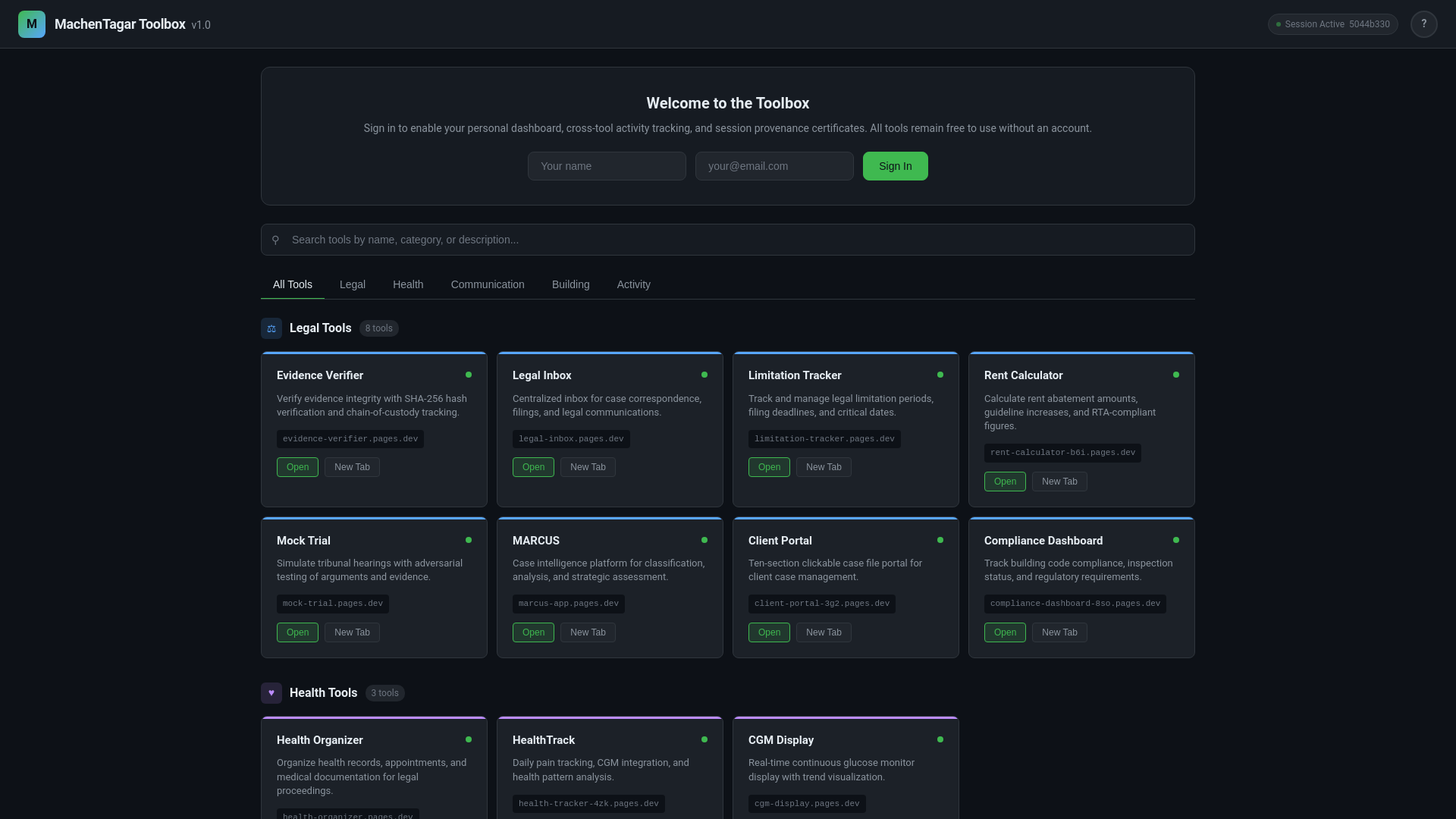Click CGM Display green status dot

coord(940,739)
